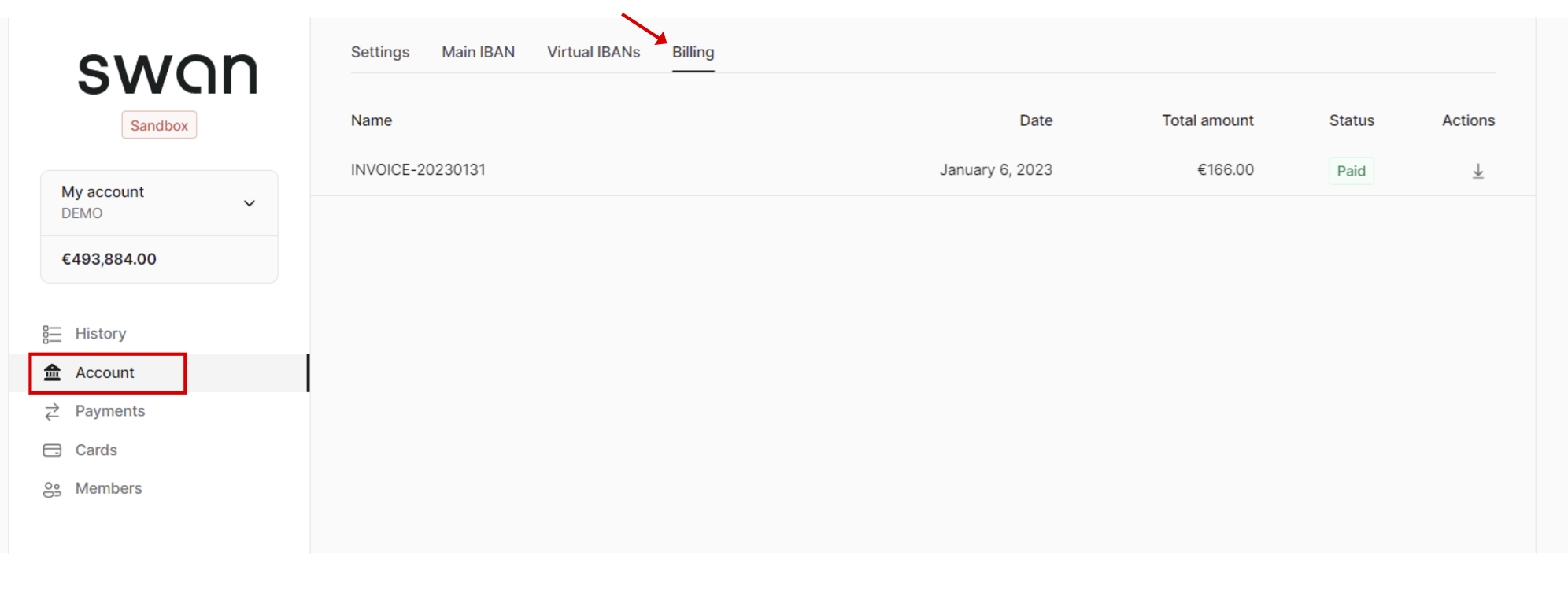The width and height of the screenshot is (1568, 593).
Task: Click the Total amount column header
Action: point(1207,120)
